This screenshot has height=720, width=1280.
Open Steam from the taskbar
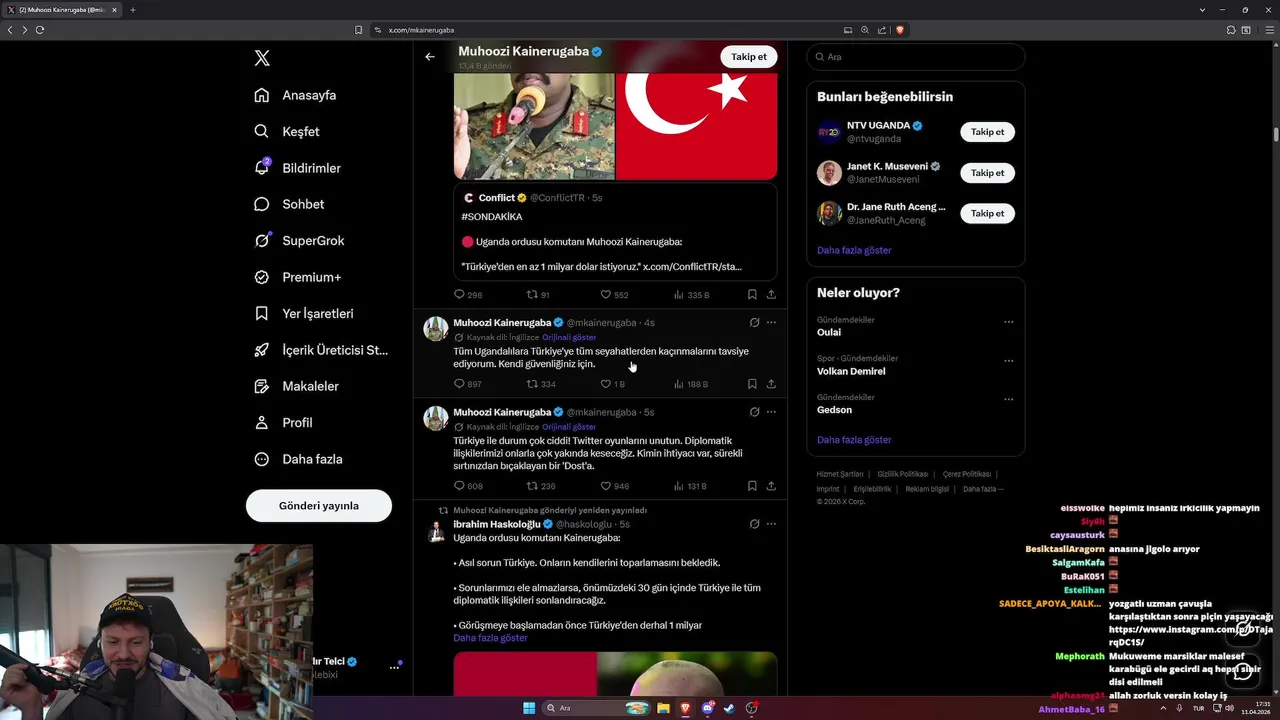click(x=729, y=708)
